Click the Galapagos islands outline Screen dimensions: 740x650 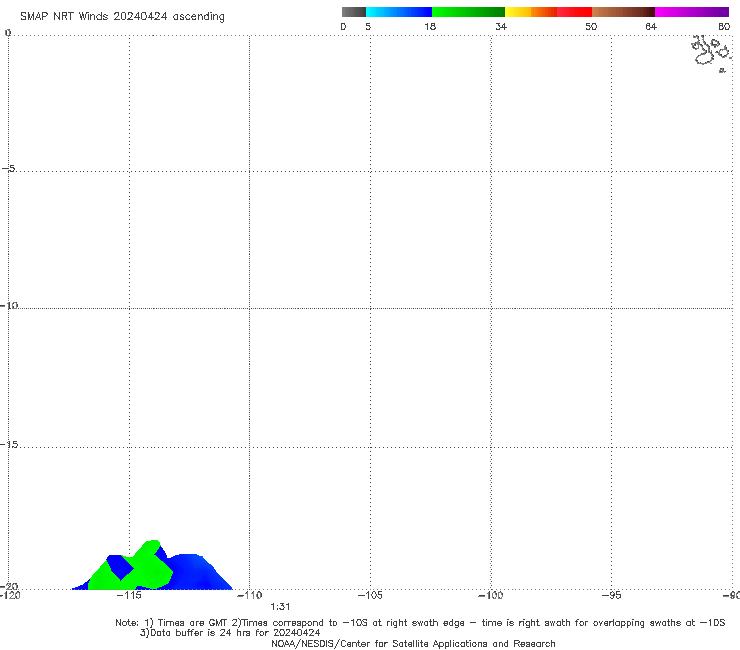711,53
